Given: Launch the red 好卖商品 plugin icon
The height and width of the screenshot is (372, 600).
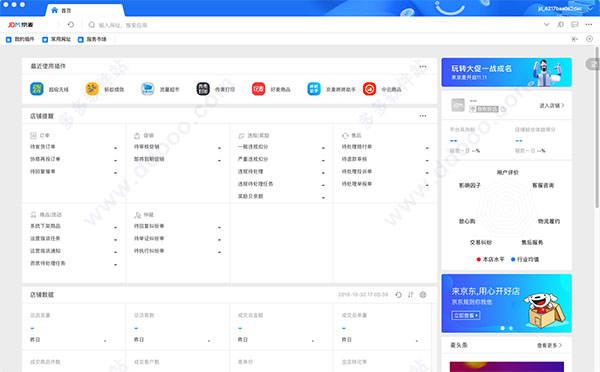Looking at the screenshot, I should pyautogui.click(x=258, y=89).
